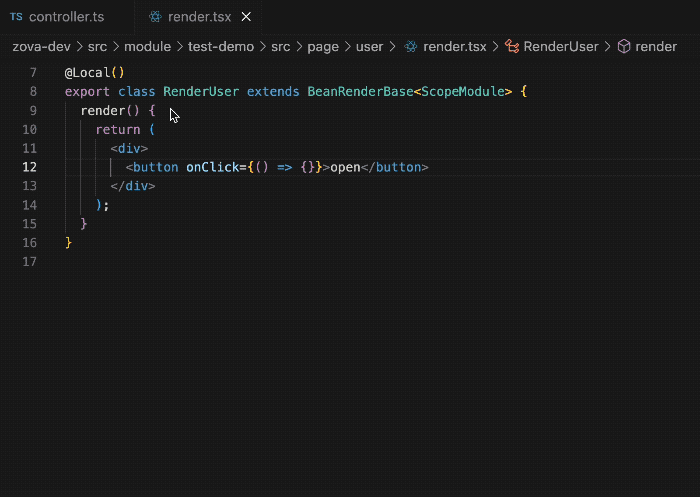The height and width of the screenshot is (497, 700).
Task: Open the render method breadcrumb
Action: click(x=656, y=46)
